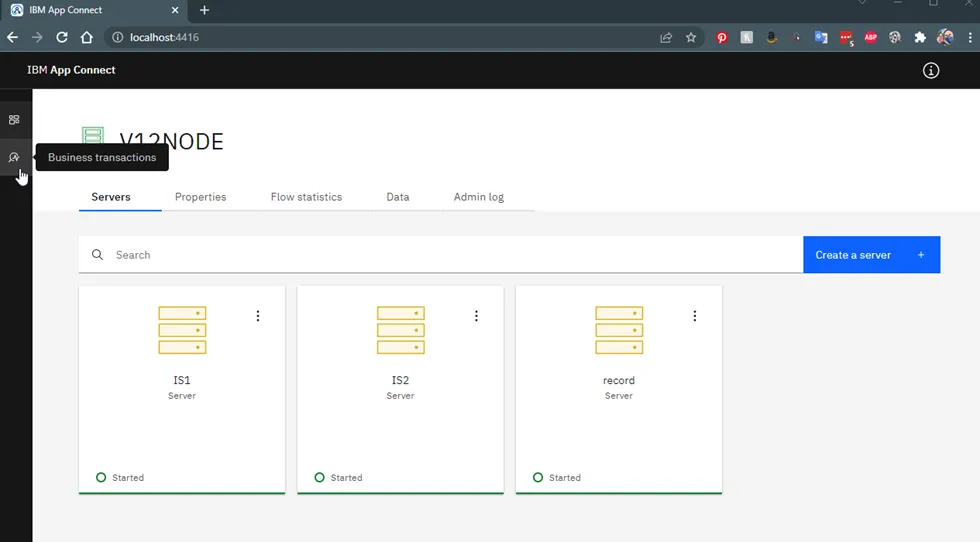Click the record server stack icon

[619, 330]
